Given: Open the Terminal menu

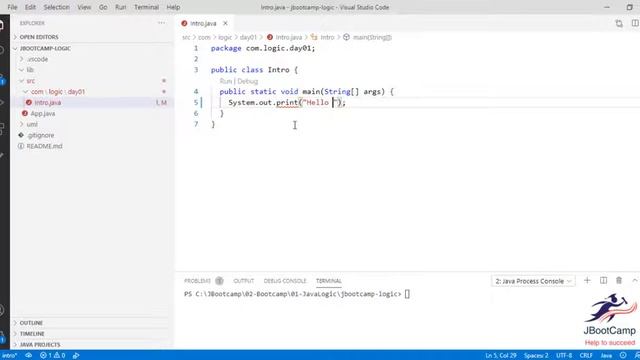Looking at the screenshot, I should (x=146, y=7).
